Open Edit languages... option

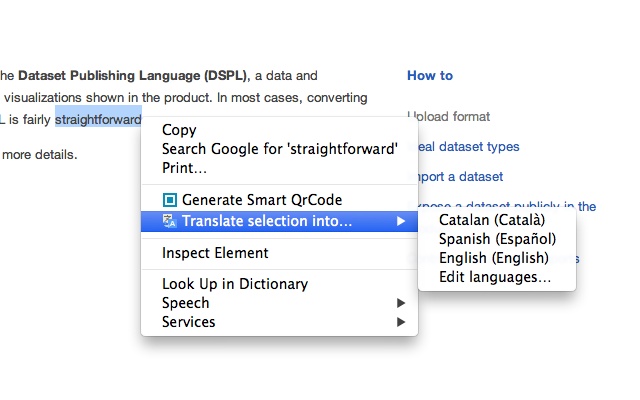click(x=495, y=277)
